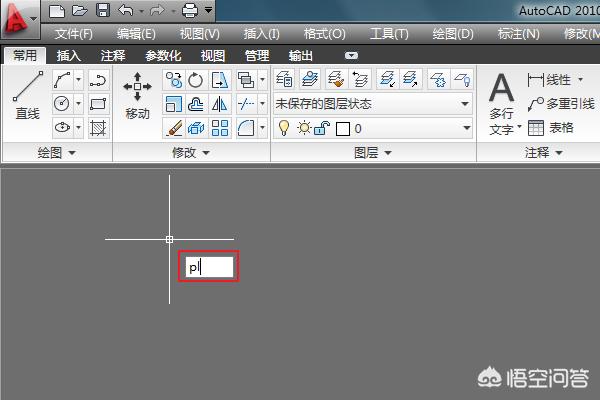This screenshot has width=600, height=400.
Task: Click the 表格 (Table) tool
Action: point(550,127)
